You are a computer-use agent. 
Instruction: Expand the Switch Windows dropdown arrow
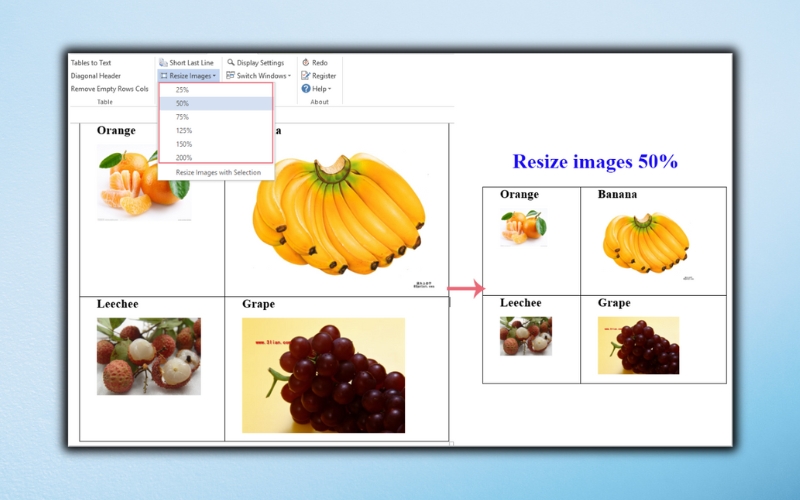pos(289,76)
